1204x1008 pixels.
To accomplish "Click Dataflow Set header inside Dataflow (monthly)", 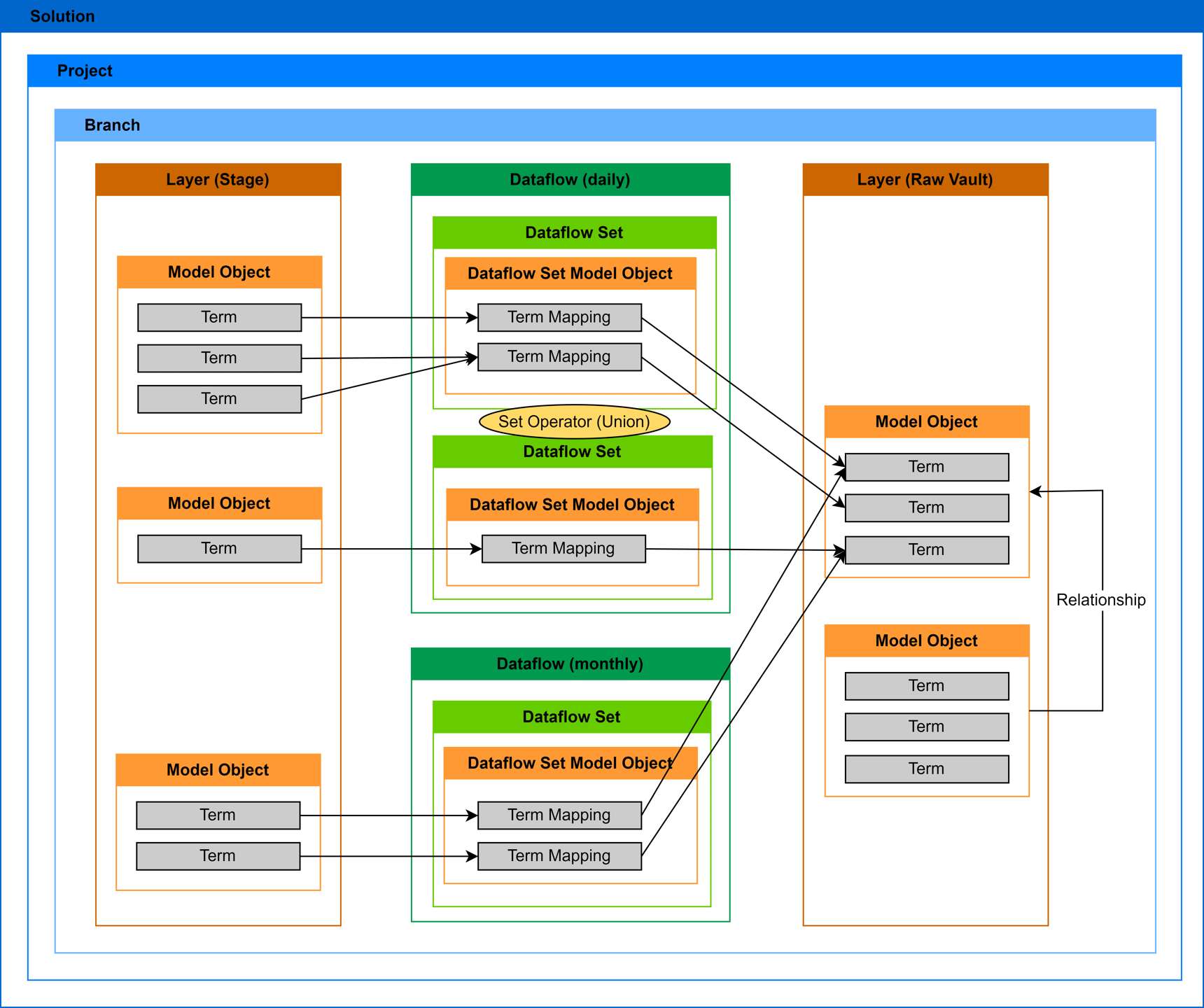I will (x=571, y=717).
